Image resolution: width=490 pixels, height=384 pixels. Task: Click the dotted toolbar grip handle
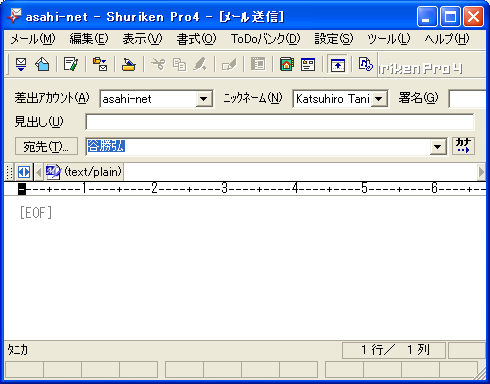pos(9,172)
